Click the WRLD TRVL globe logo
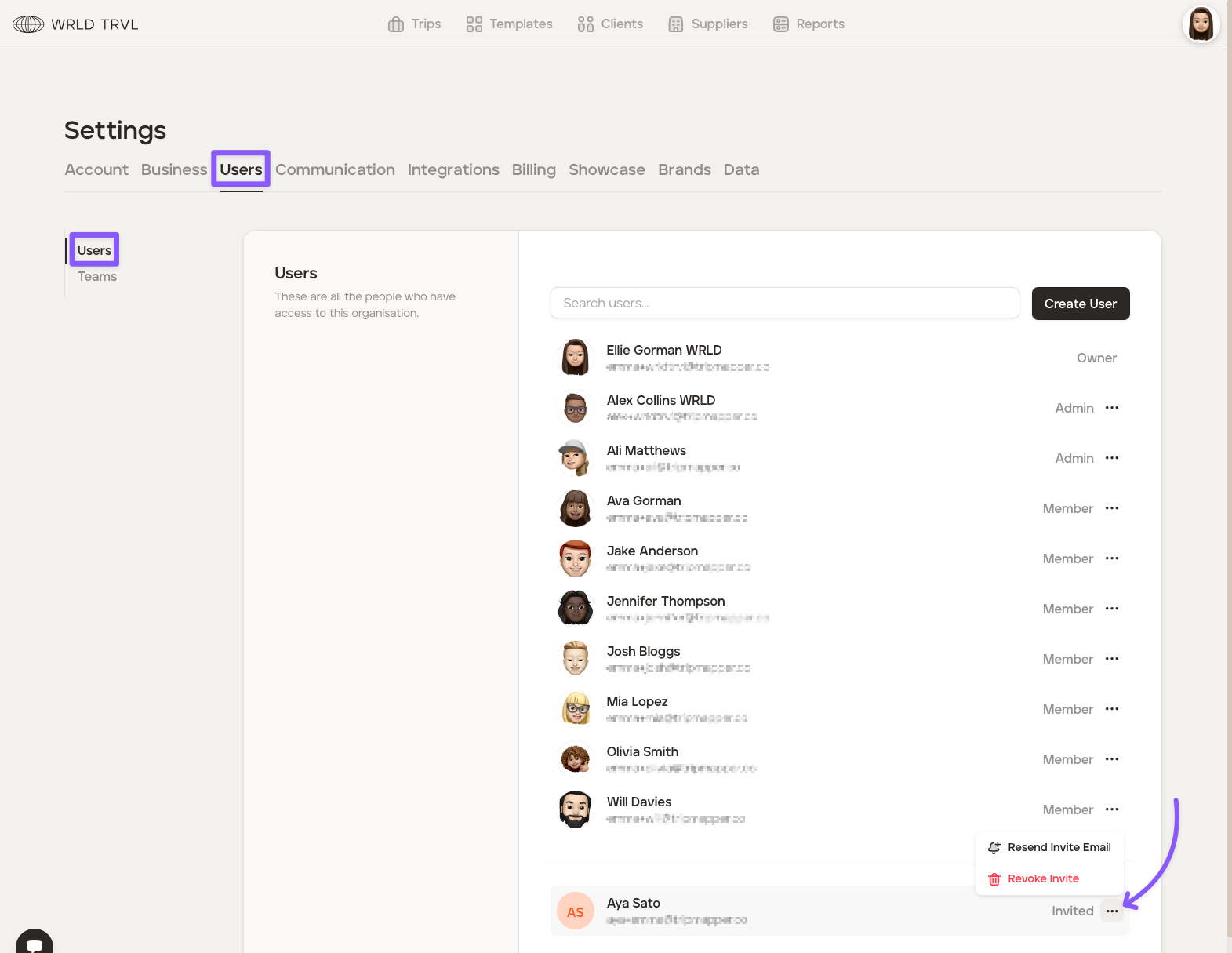This screenshot has width=1232, height=953. click(x=28, y=24)
